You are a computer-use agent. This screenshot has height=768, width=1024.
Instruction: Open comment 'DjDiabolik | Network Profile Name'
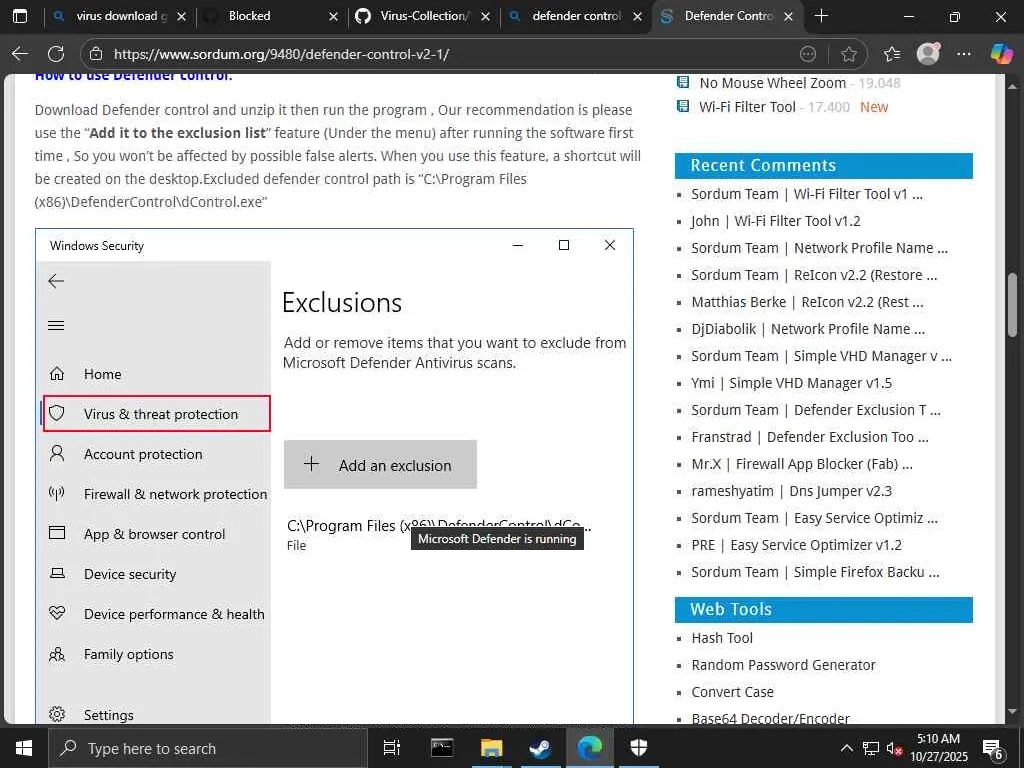click(808, 329)
